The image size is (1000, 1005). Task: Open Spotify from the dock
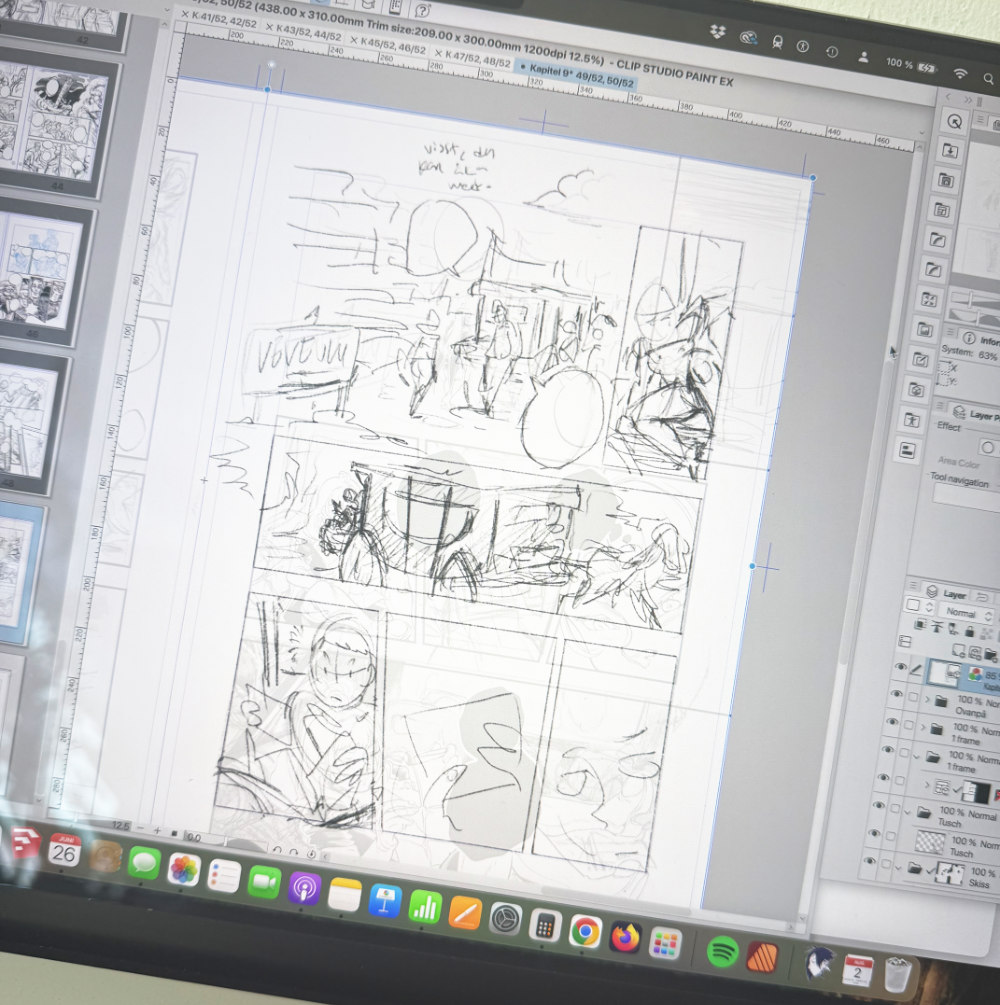click(722, 951)
